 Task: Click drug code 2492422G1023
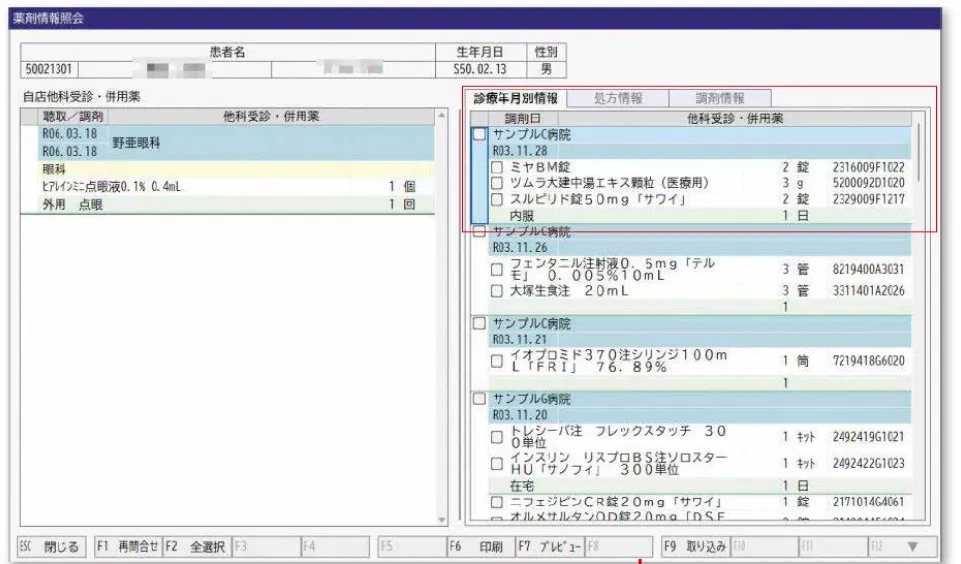pyautogui.click(x=868, y=463)
